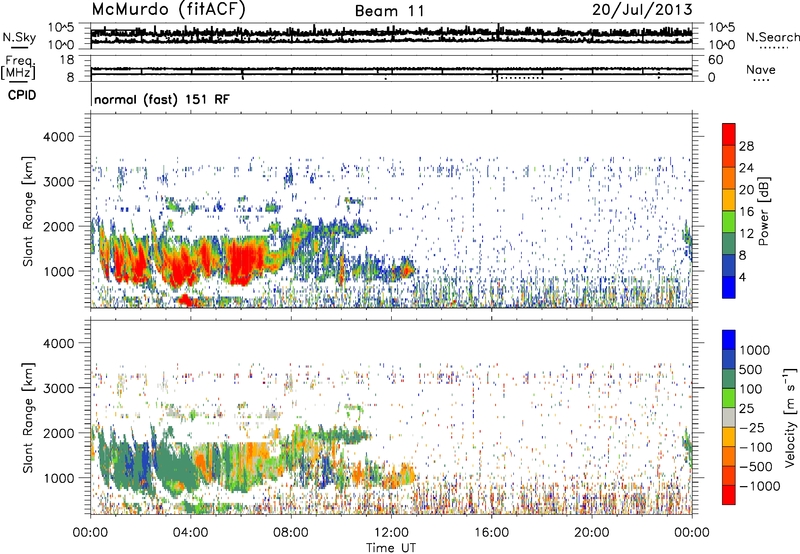Click the "60" tick beside the Nave axis
The image size is (800, 554).
[x=715, y=60]
